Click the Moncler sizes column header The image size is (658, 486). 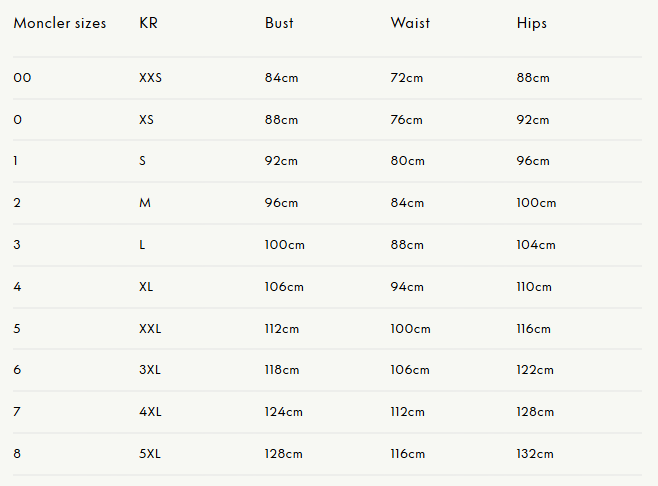coord(59,23)
